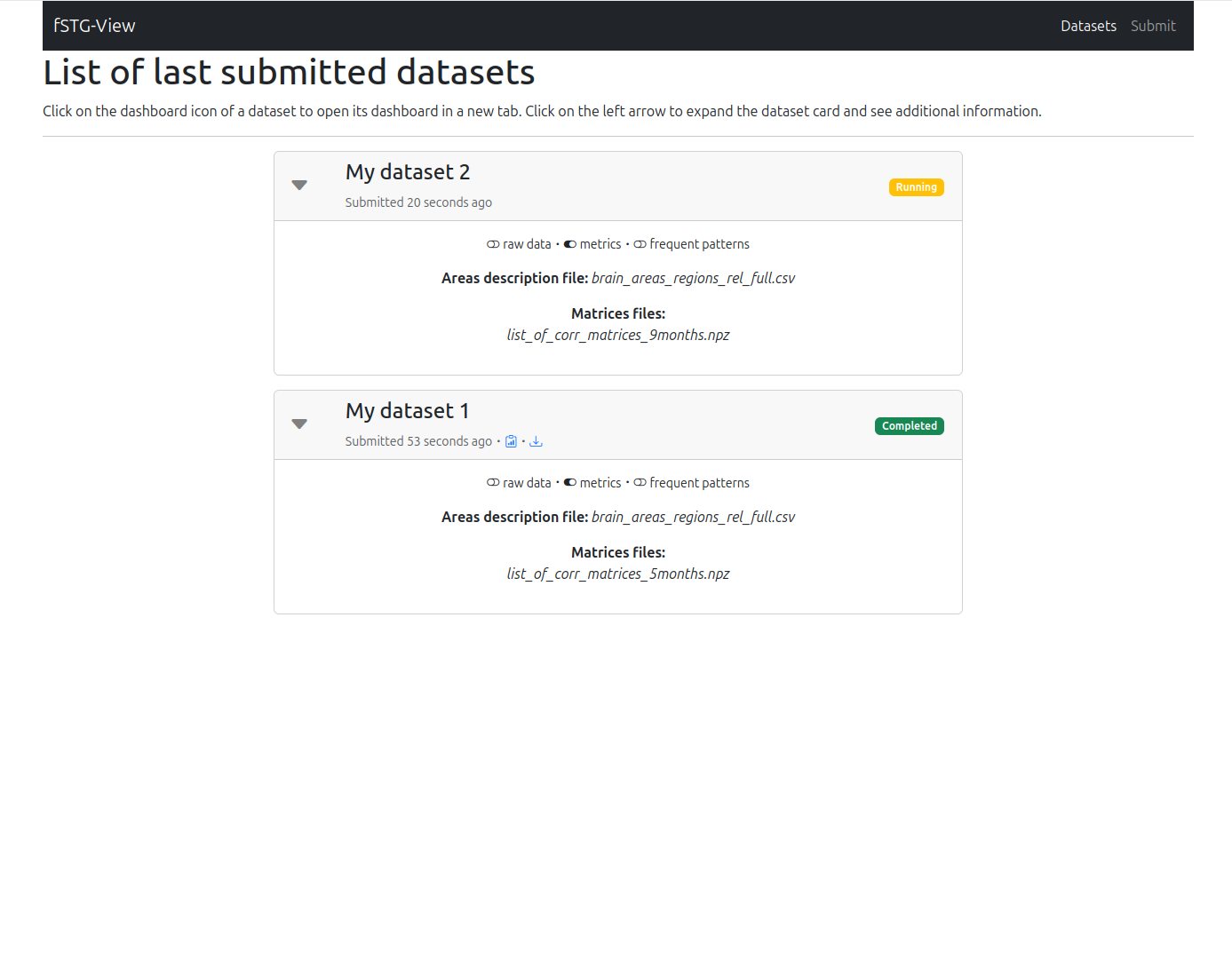Image resolution: width=1232 pixels, height=958 pixels.
Task: Click "Submitted 20 seconds ago" text
Action: [418, 202]
